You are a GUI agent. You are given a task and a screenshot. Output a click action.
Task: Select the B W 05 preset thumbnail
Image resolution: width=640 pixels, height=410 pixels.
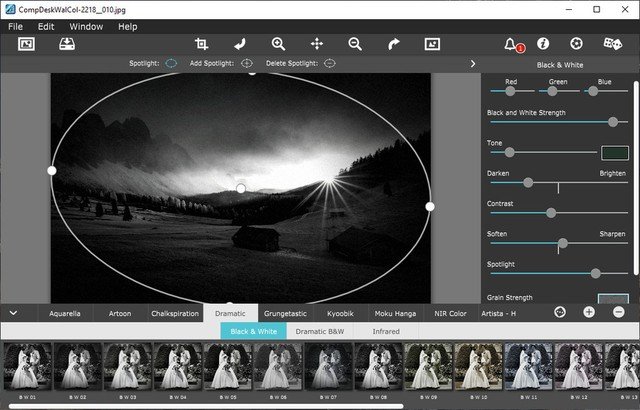click(x=228, y=366)
